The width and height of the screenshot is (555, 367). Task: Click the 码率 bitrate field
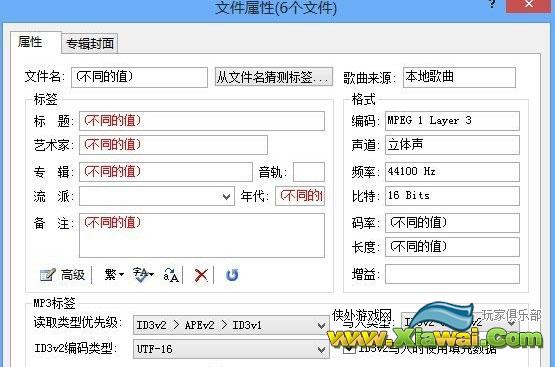click(x=452, y=223)
